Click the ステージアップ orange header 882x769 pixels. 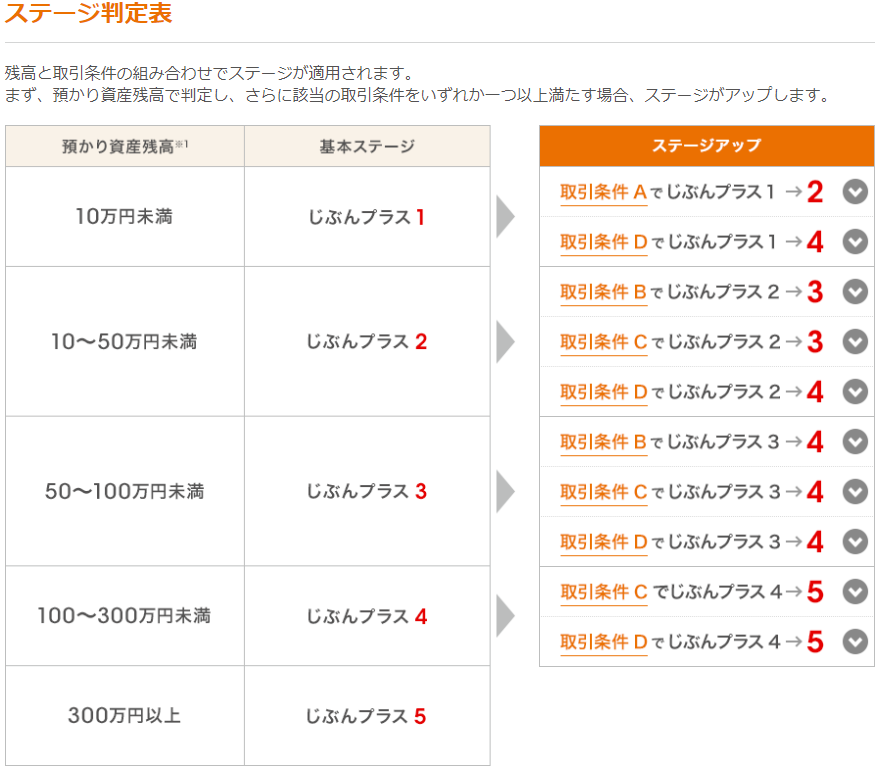pos(706,146)
